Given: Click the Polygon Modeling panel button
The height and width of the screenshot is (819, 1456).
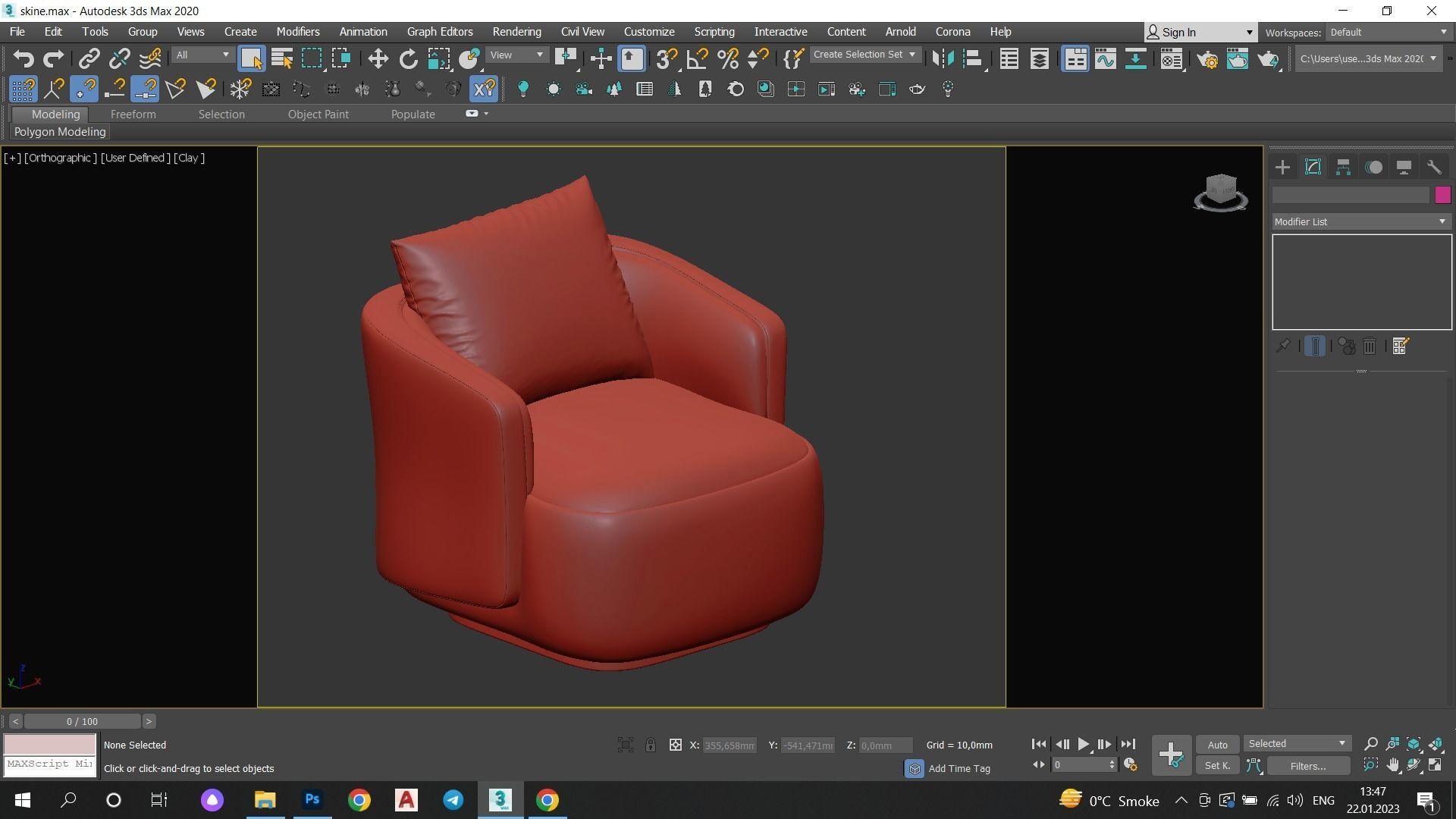Looking at the screenshot, I should (60, 132).
